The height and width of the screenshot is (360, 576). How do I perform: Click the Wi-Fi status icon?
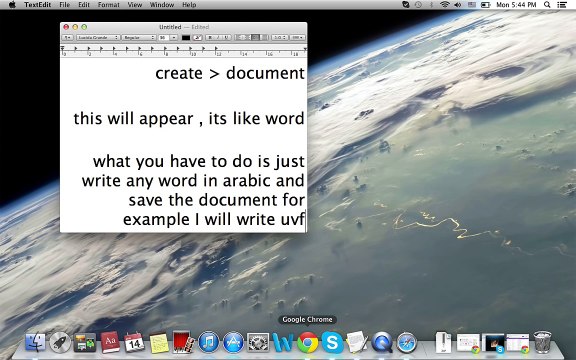point(445,5)
